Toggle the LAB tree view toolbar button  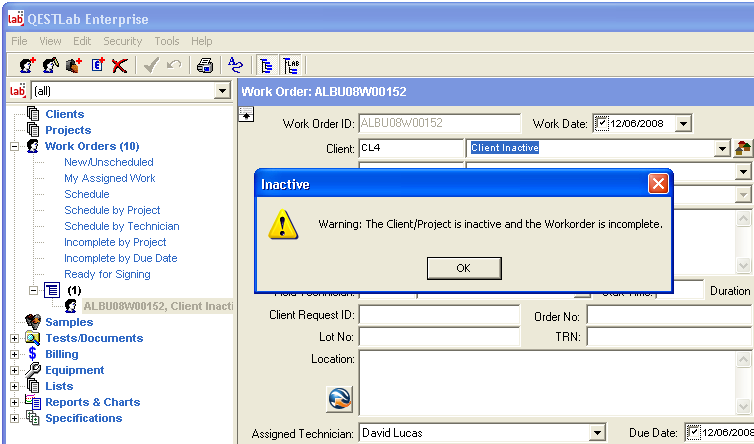pyautogui.click(x=292, y=66)
